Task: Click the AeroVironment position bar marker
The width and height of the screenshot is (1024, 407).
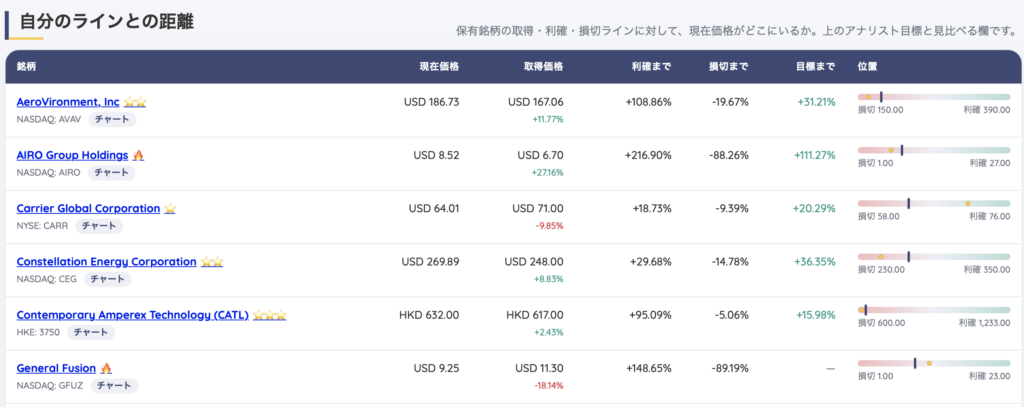Action: click(881, 97)
